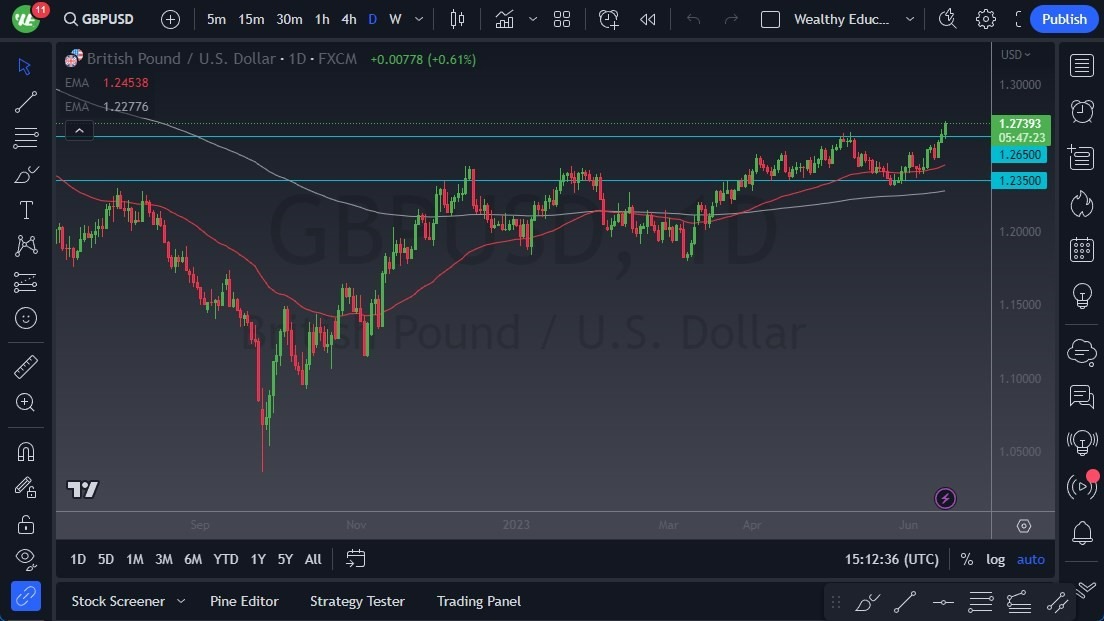Expand the timeframe interval dropdown arrow

point(418,18)
